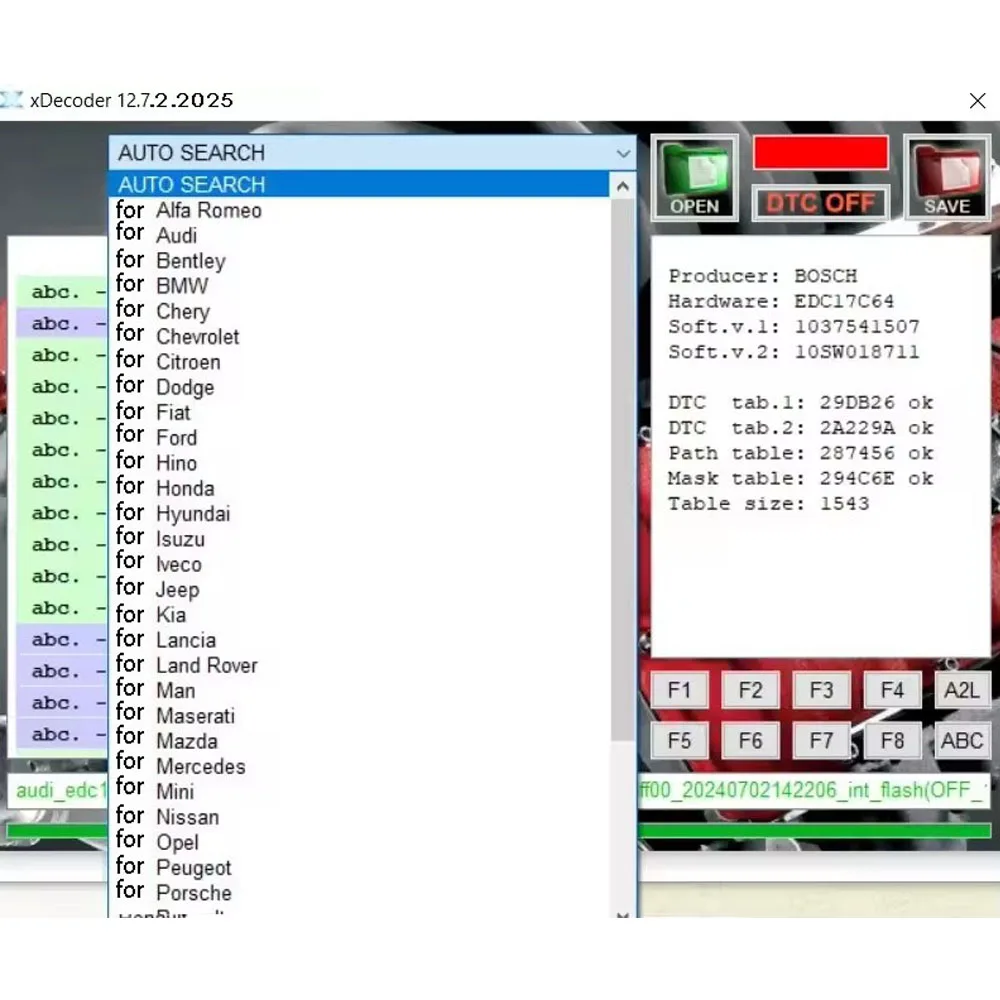Click the list scrollbar down arrow
The image size is (1000, 1000).
click(623, 914)
